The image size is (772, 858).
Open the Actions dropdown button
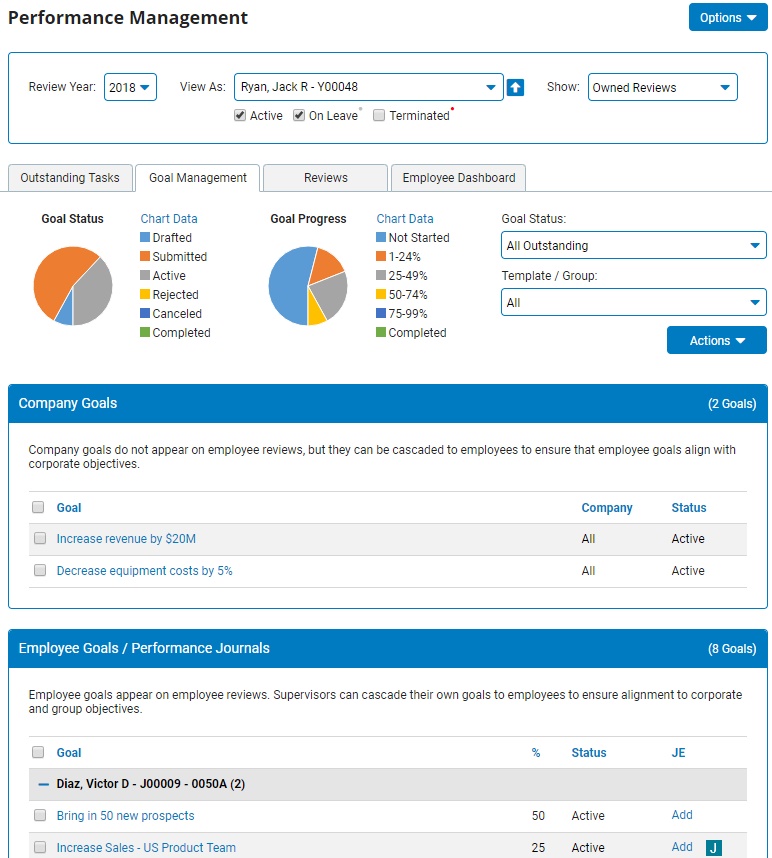point(717,340)
